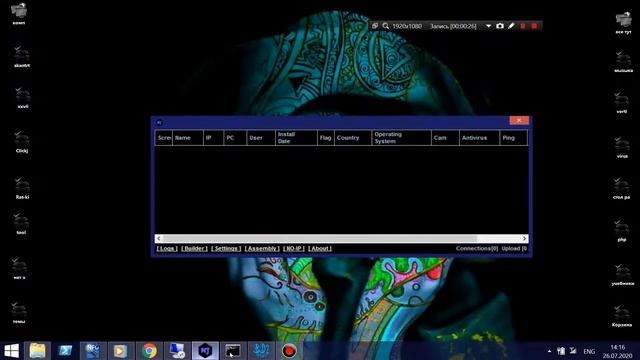Open Google Chrome from the taskbar

tap(149, 351)
